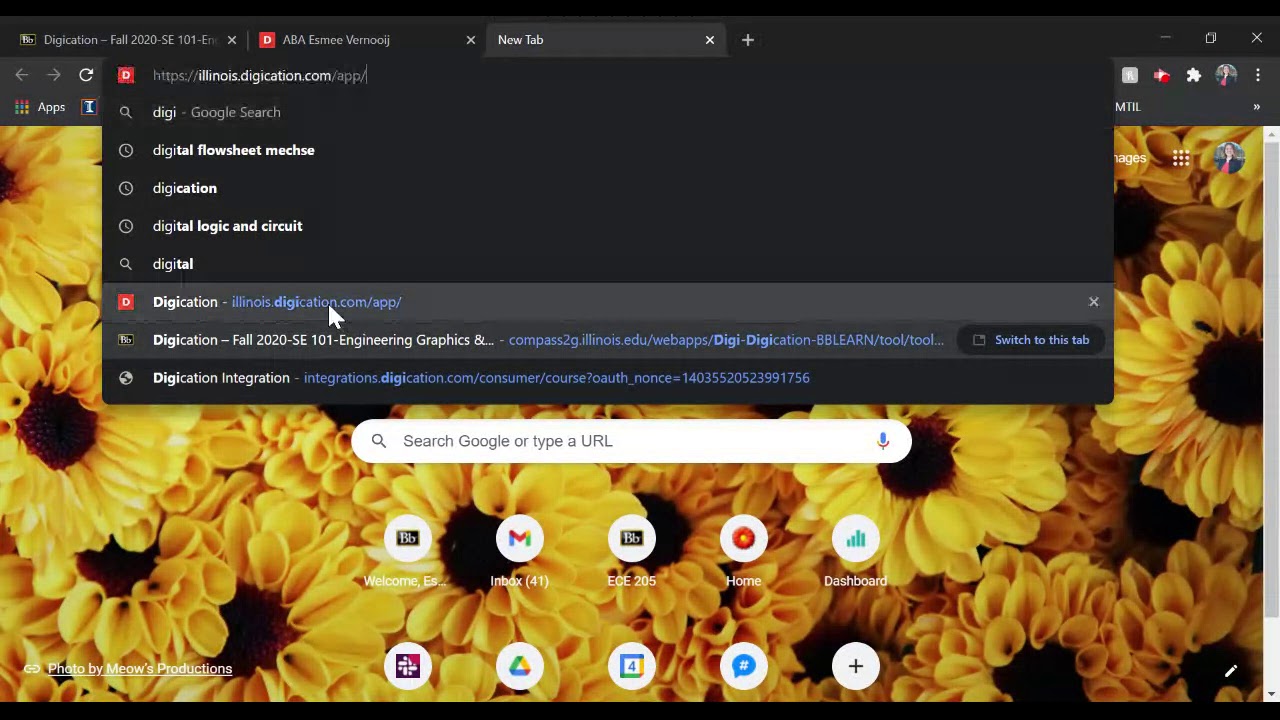Open a new browser tab

747,40
